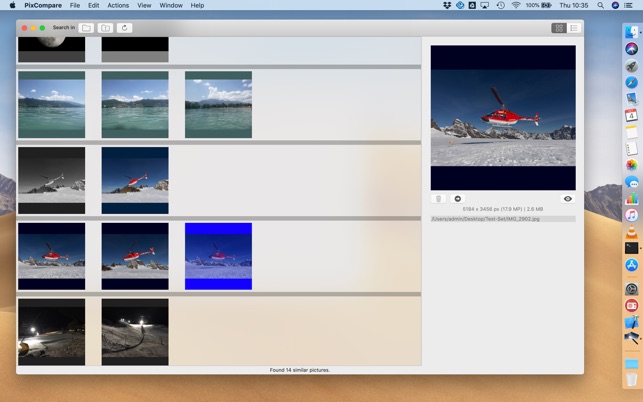Click the round arrow icon beside trash button

pyautogui.click(x=458, y=199)
